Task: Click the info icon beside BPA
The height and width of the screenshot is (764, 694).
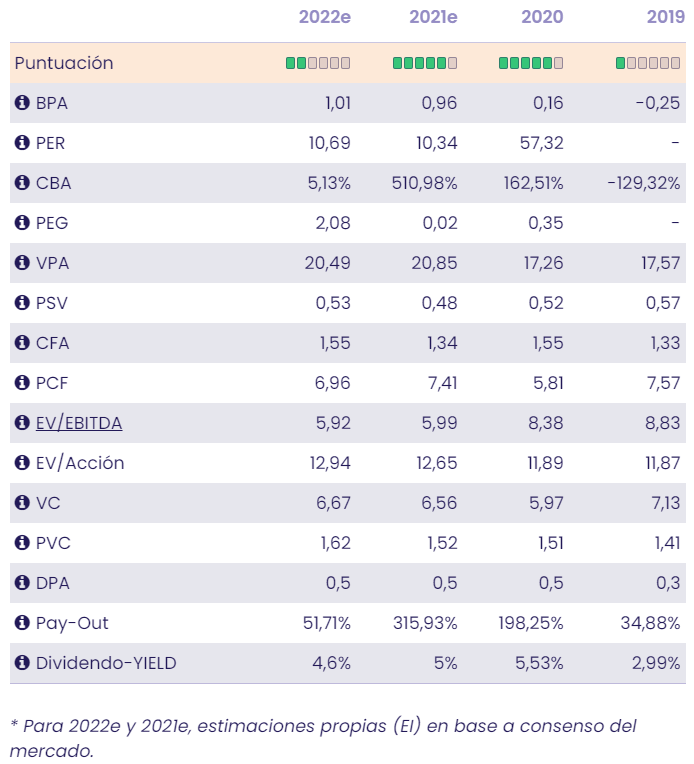Action: [x=22, y=103]
